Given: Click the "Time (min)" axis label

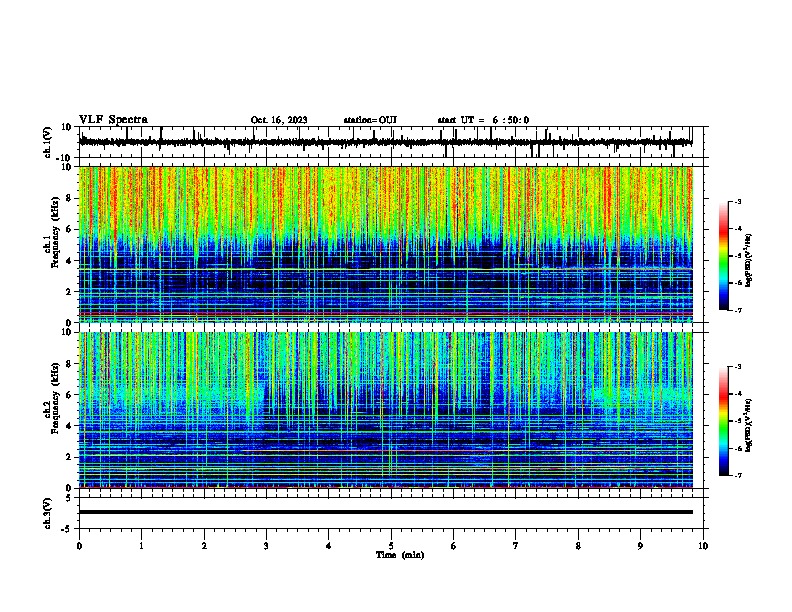Looking at the screenshot, I should coord(400,555).
